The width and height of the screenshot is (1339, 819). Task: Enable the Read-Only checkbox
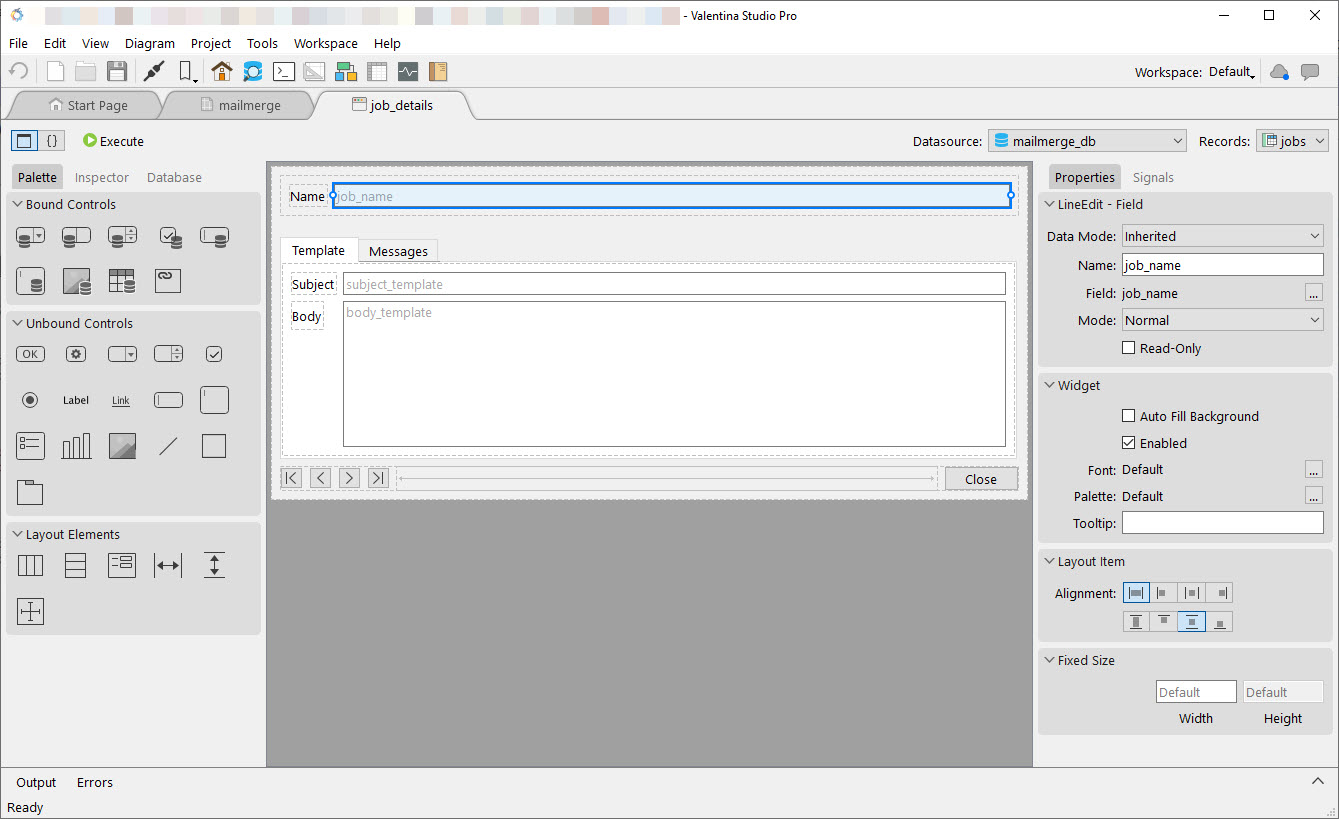(1128, 348)
